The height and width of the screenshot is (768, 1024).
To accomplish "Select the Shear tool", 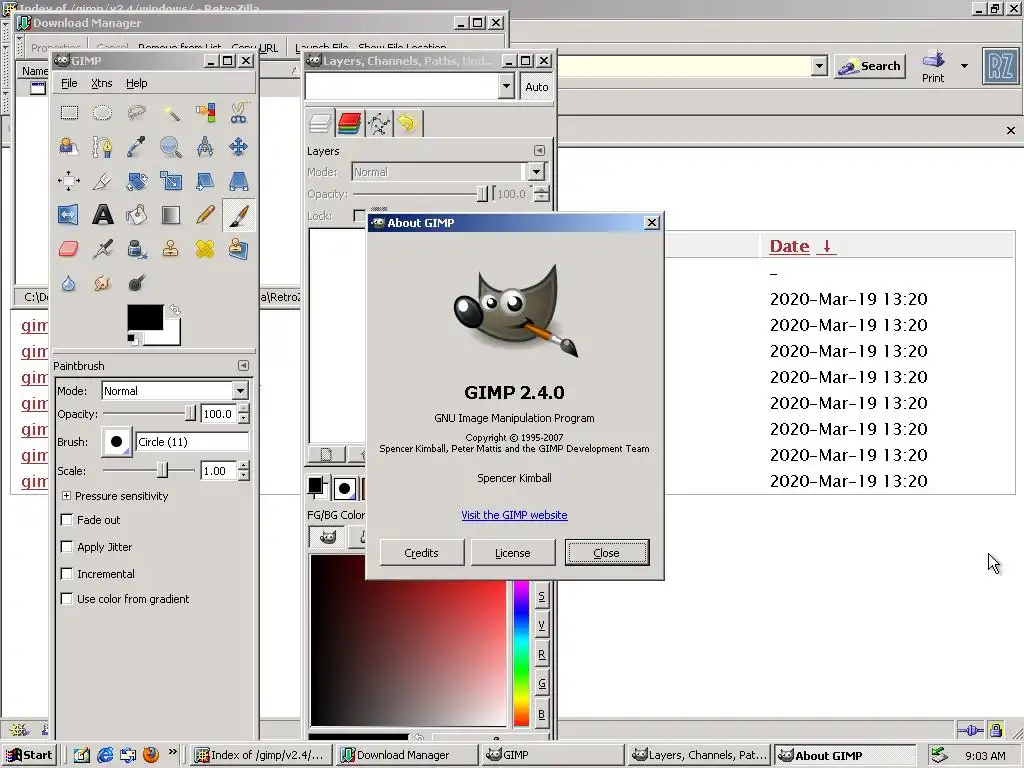I will click(x=205, y=181).
